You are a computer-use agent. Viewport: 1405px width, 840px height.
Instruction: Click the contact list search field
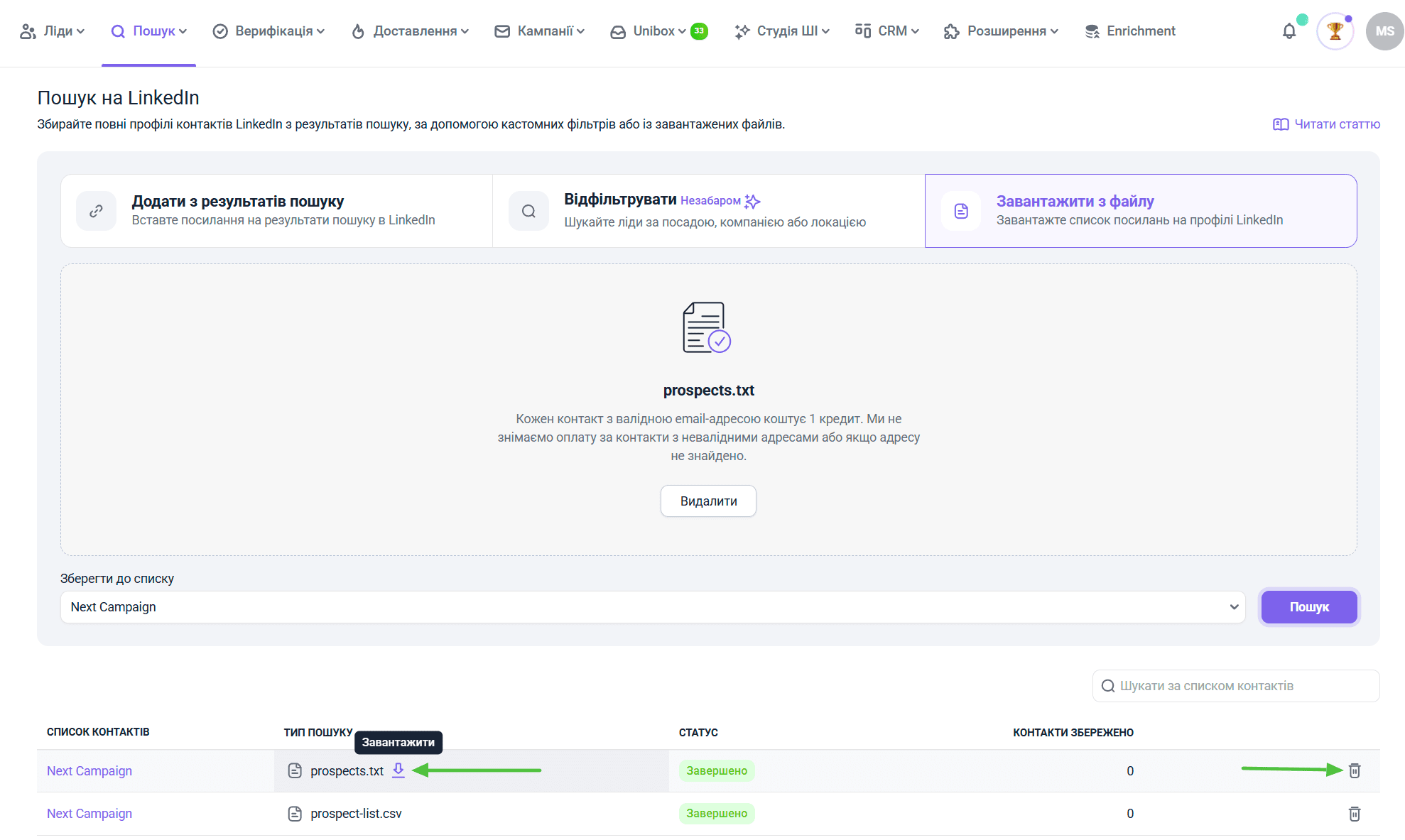[1236, 686]
